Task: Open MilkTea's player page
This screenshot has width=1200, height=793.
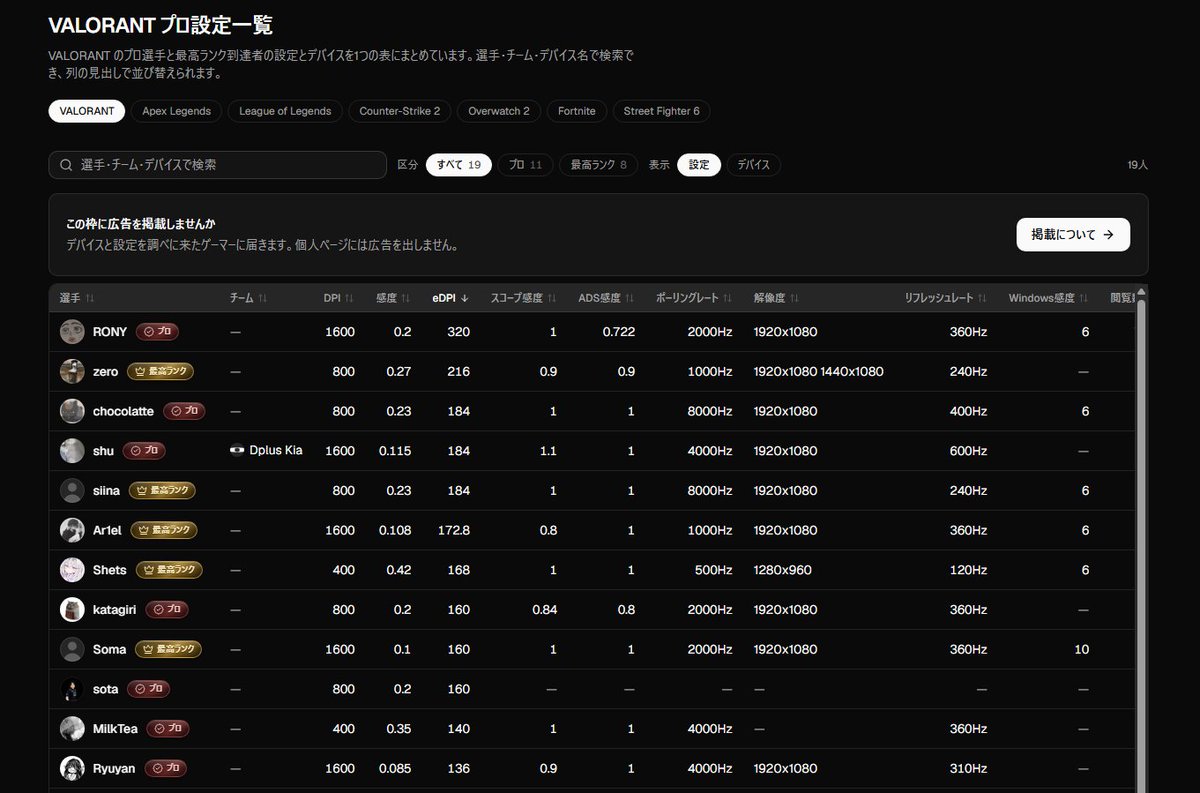Action: point(115,729)
